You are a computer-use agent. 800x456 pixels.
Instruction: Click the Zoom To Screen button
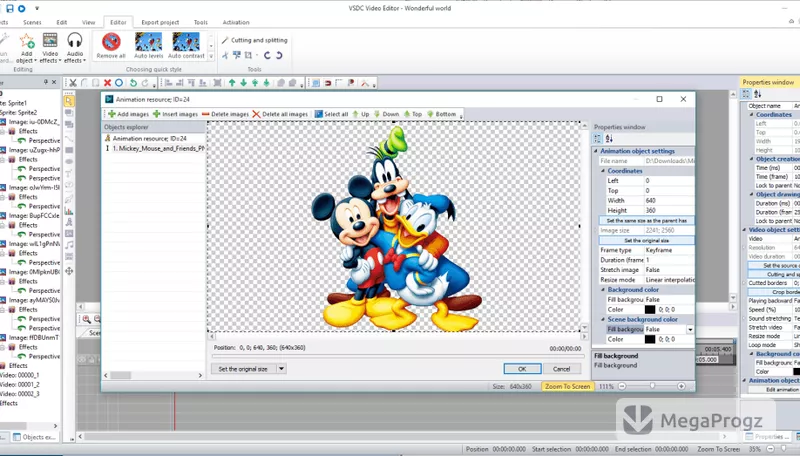point(567,387)
